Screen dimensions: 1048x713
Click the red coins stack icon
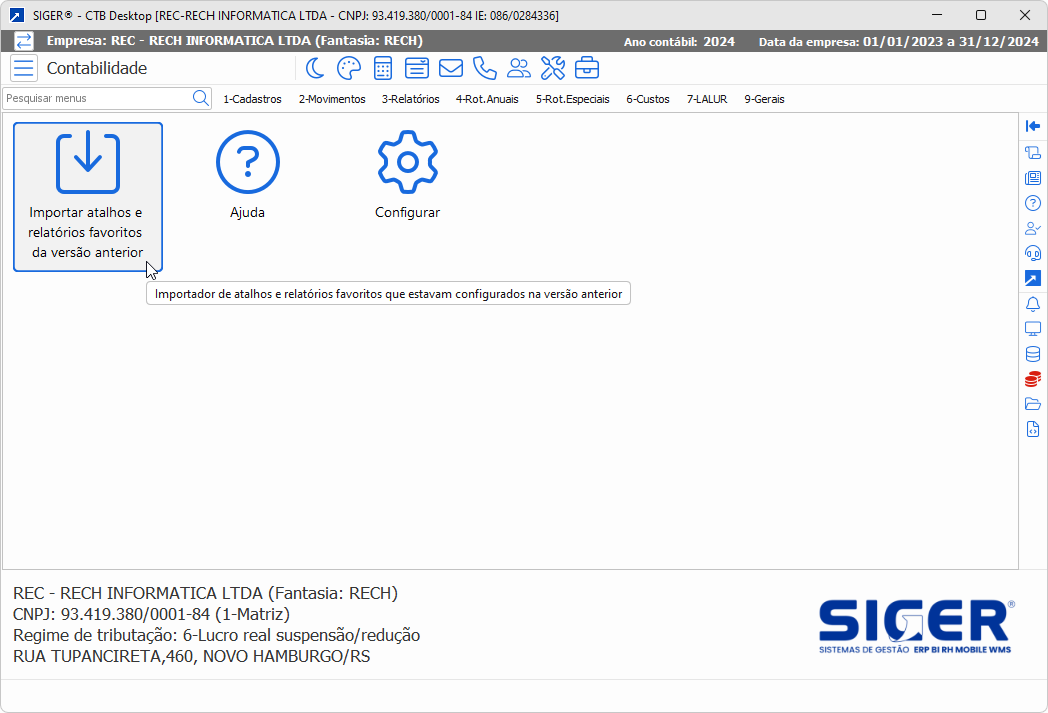(1033, 380)
